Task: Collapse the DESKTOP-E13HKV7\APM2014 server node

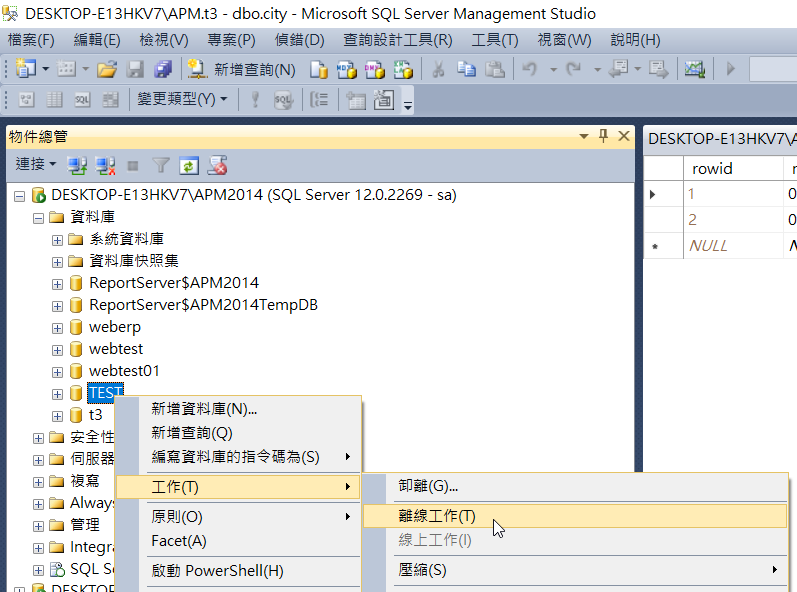Action: pos(19,196)
